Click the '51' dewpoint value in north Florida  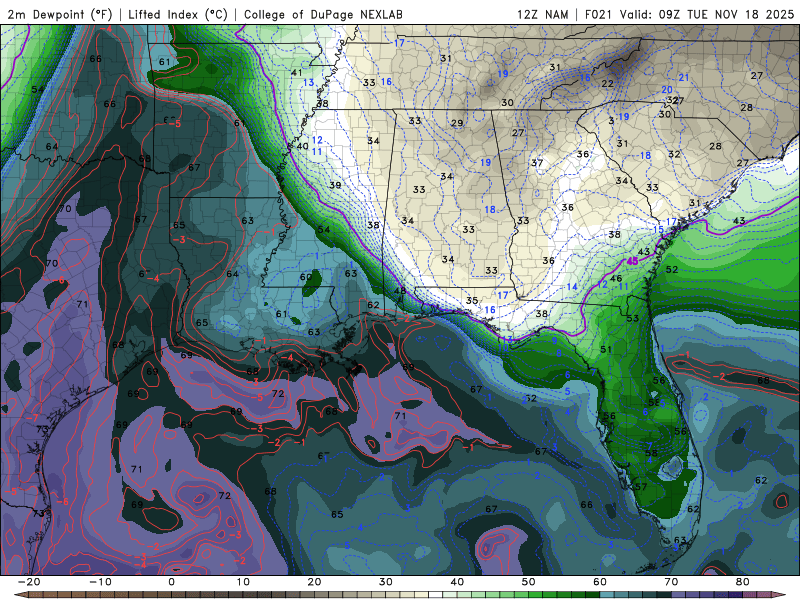(x=606, y=349)
